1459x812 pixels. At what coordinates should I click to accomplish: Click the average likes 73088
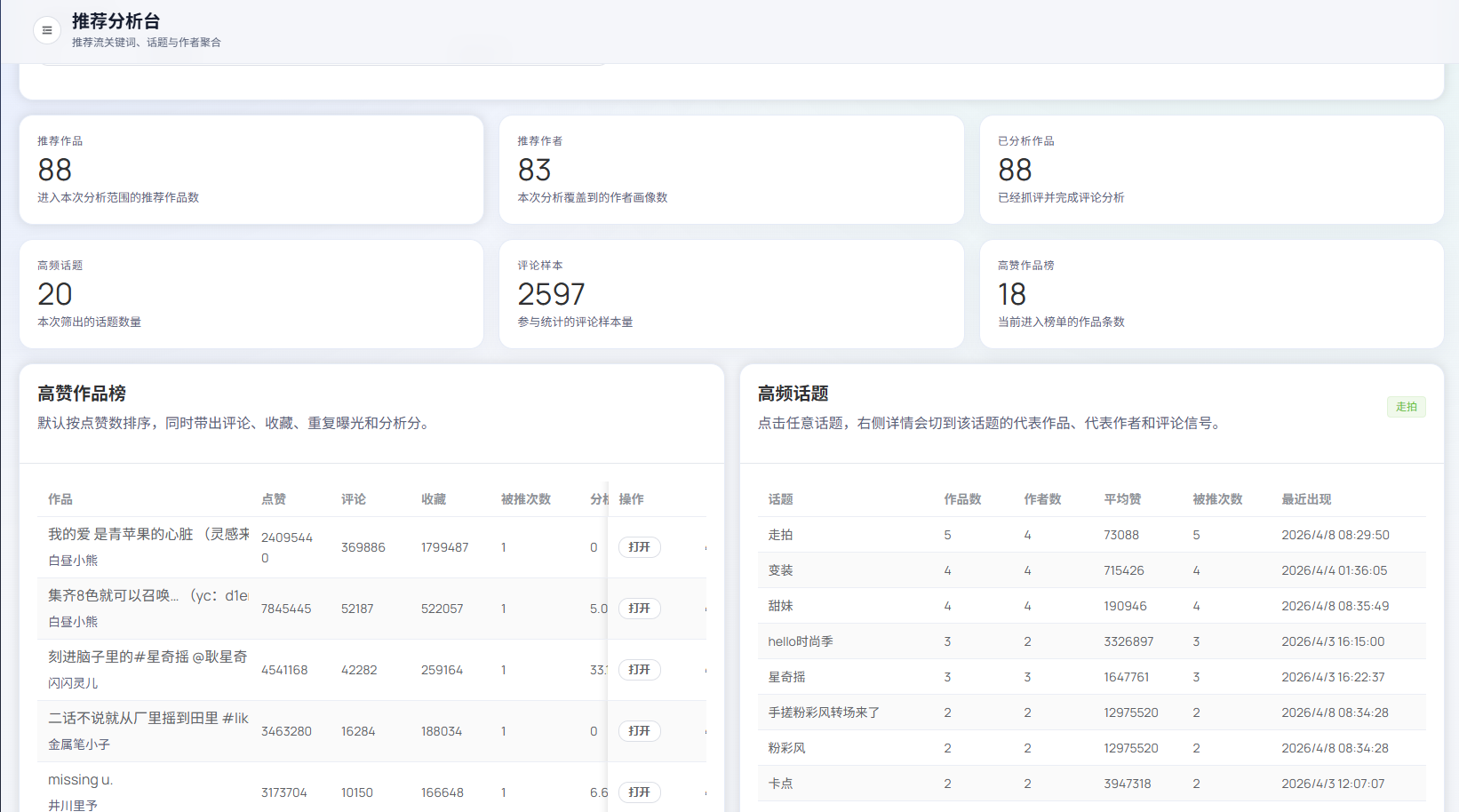1121,535
